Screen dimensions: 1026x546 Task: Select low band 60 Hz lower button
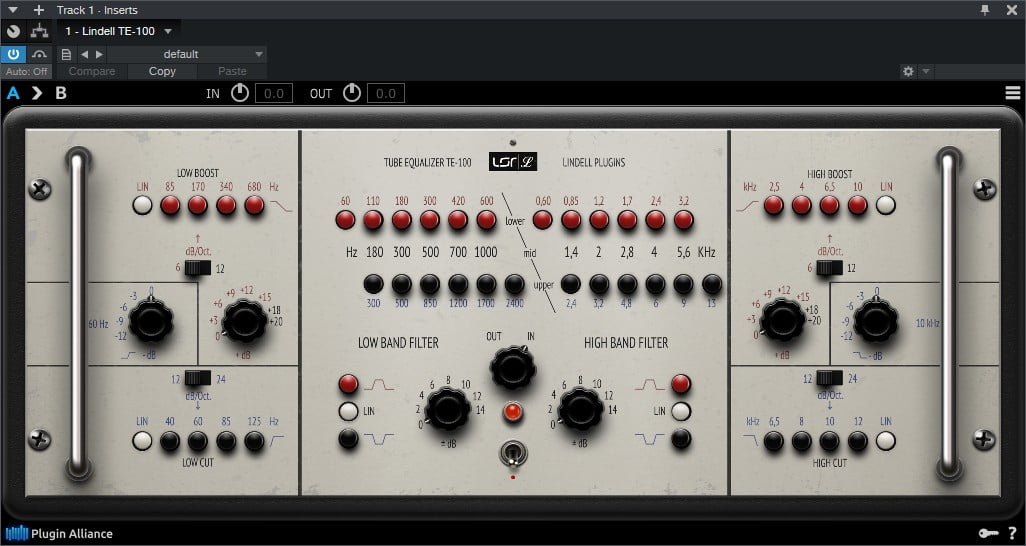(345, 219)
